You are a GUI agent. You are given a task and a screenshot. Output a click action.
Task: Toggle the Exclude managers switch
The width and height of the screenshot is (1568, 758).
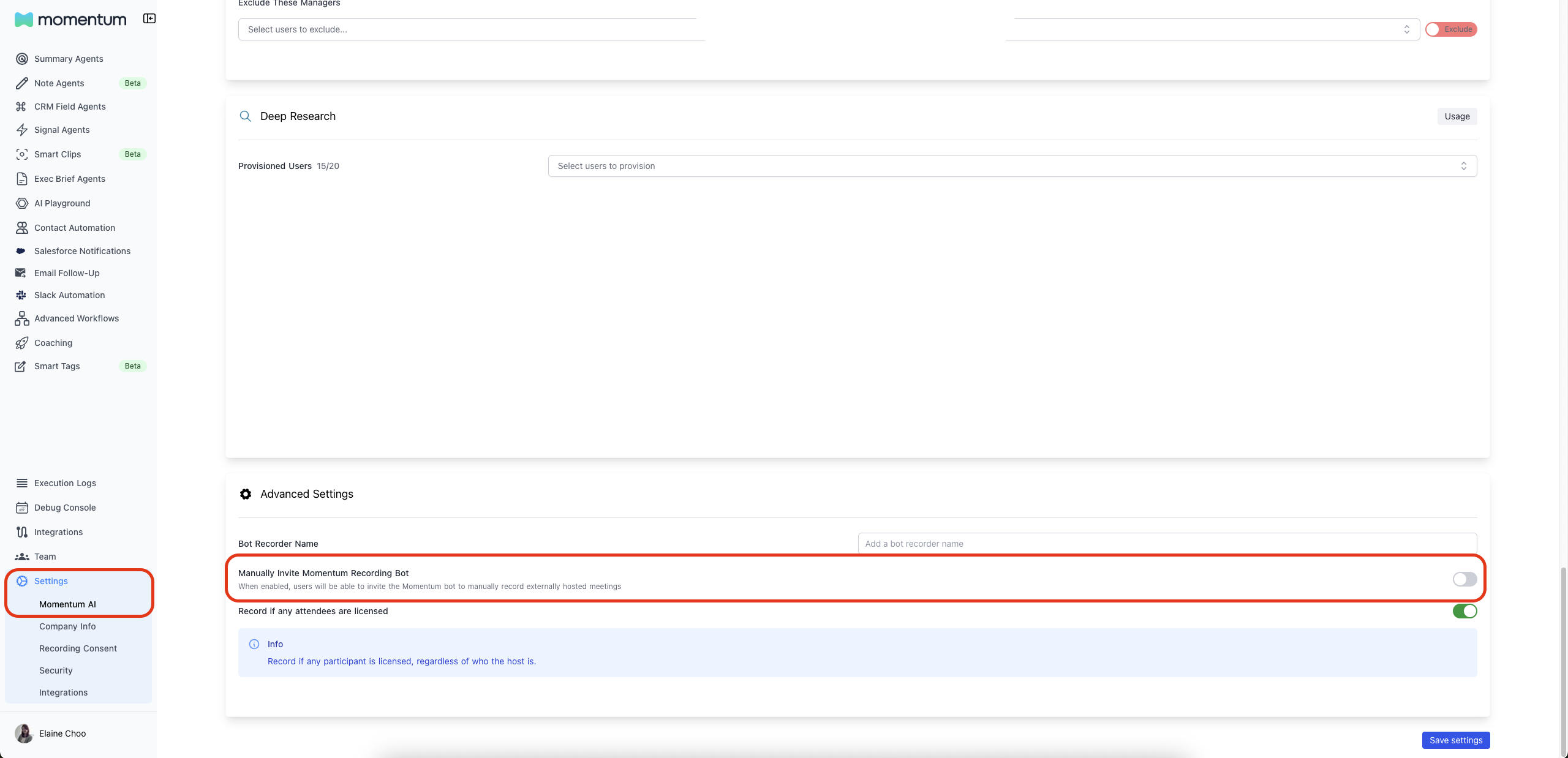pos(1450,29)
